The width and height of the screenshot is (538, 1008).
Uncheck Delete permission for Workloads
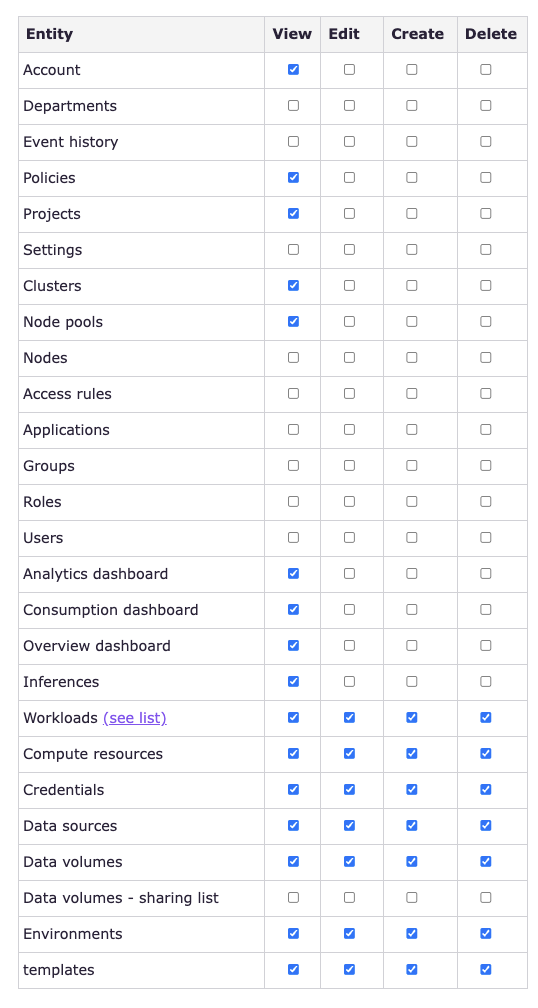(x=485, y=717)
